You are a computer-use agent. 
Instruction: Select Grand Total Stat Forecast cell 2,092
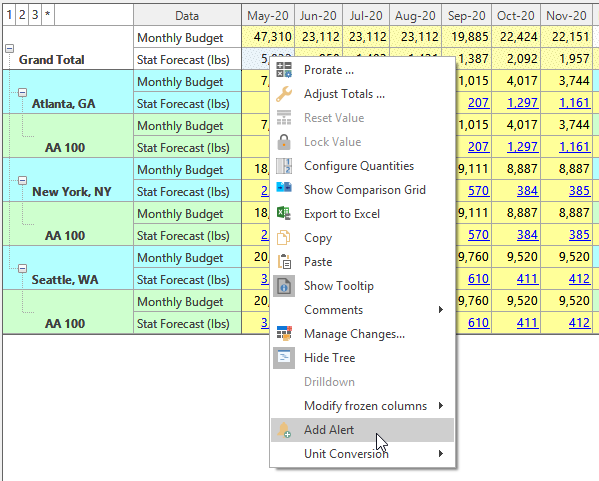click(x=516, y=59)
